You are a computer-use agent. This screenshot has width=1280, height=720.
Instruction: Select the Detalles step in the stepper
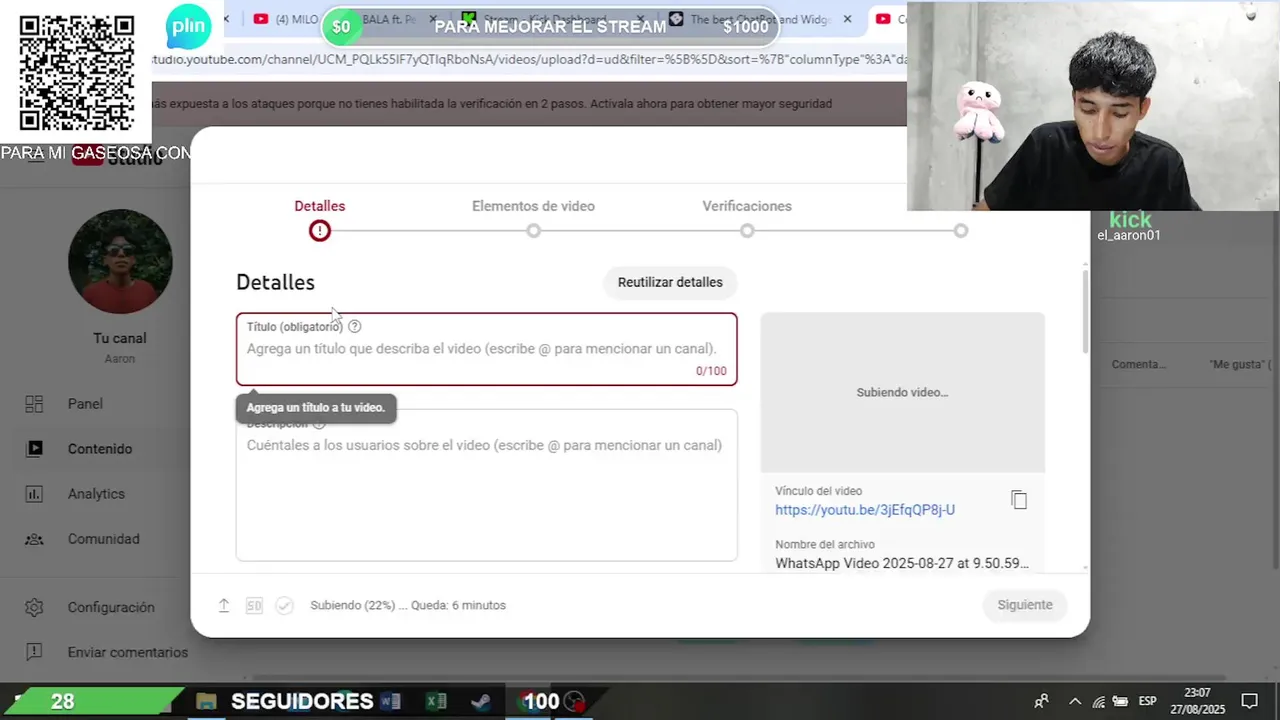(319, 219)
